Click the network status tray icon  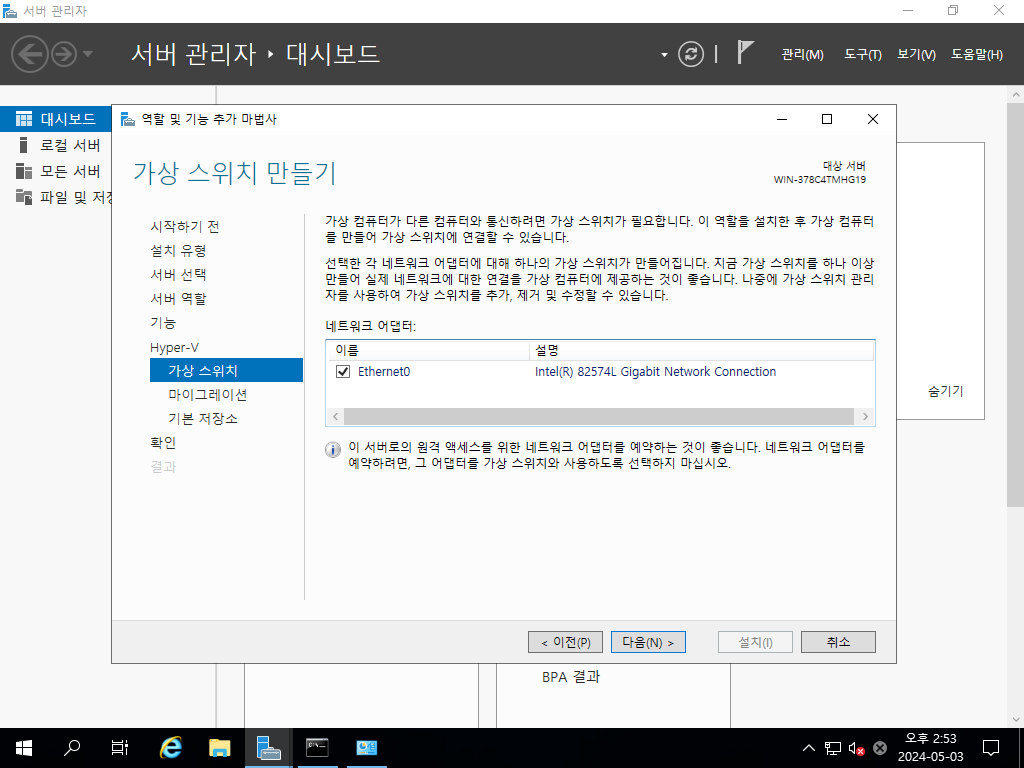[x=833, y=748]
